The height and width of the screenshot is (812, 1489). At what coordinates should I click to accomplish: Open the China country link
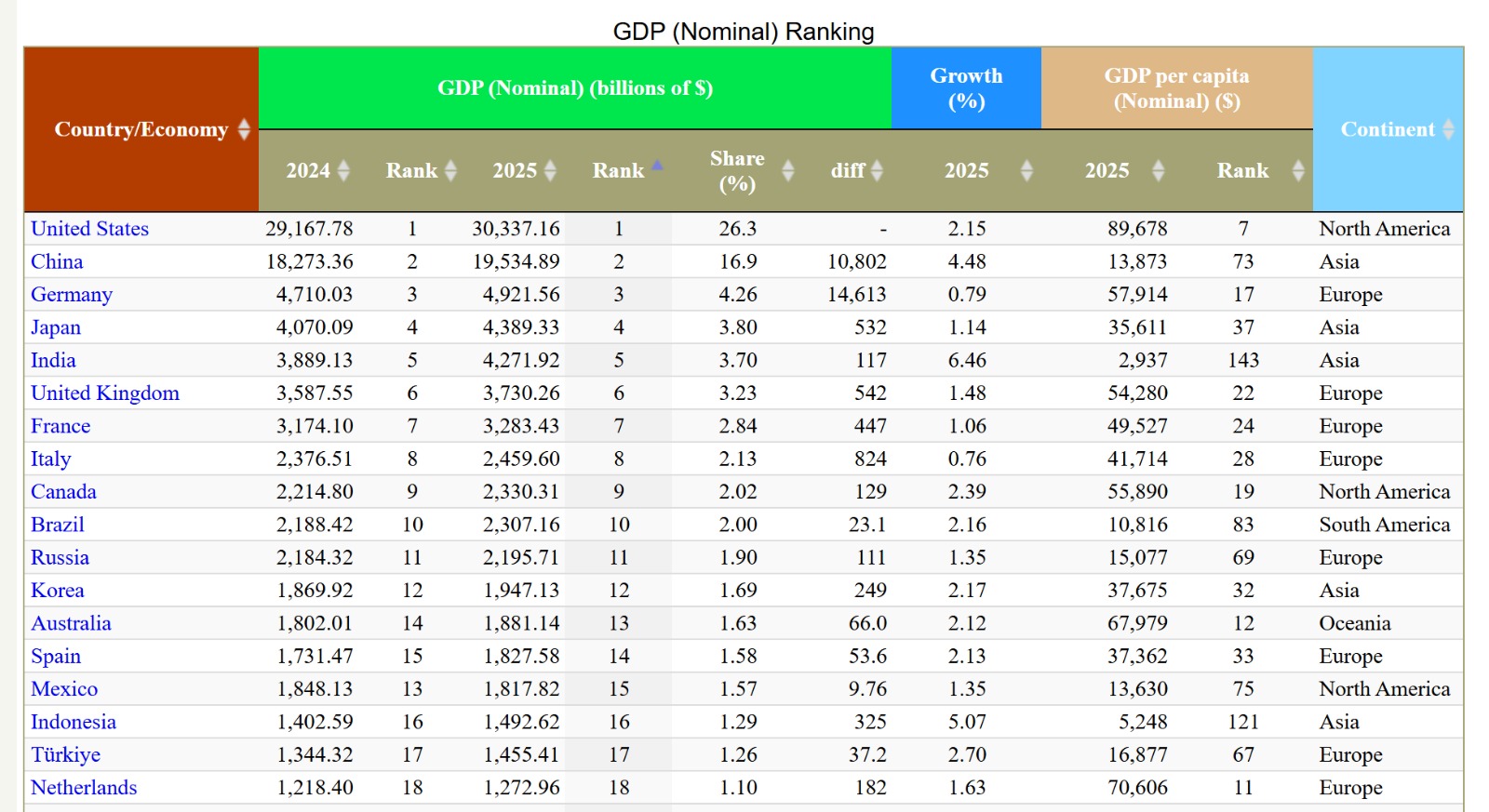pos(57,261)
